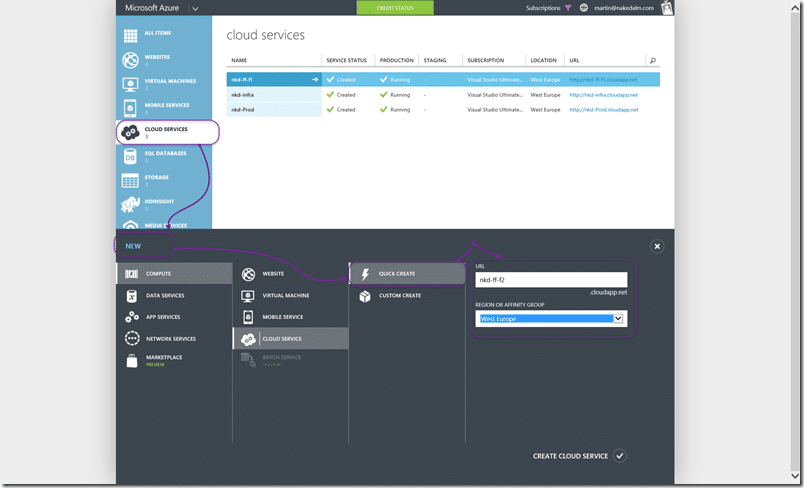The width and height of the screenshot is (804, 488).
Task: Open the nkd-ff-f1 row arrow
Action: (x=315, y=79)
